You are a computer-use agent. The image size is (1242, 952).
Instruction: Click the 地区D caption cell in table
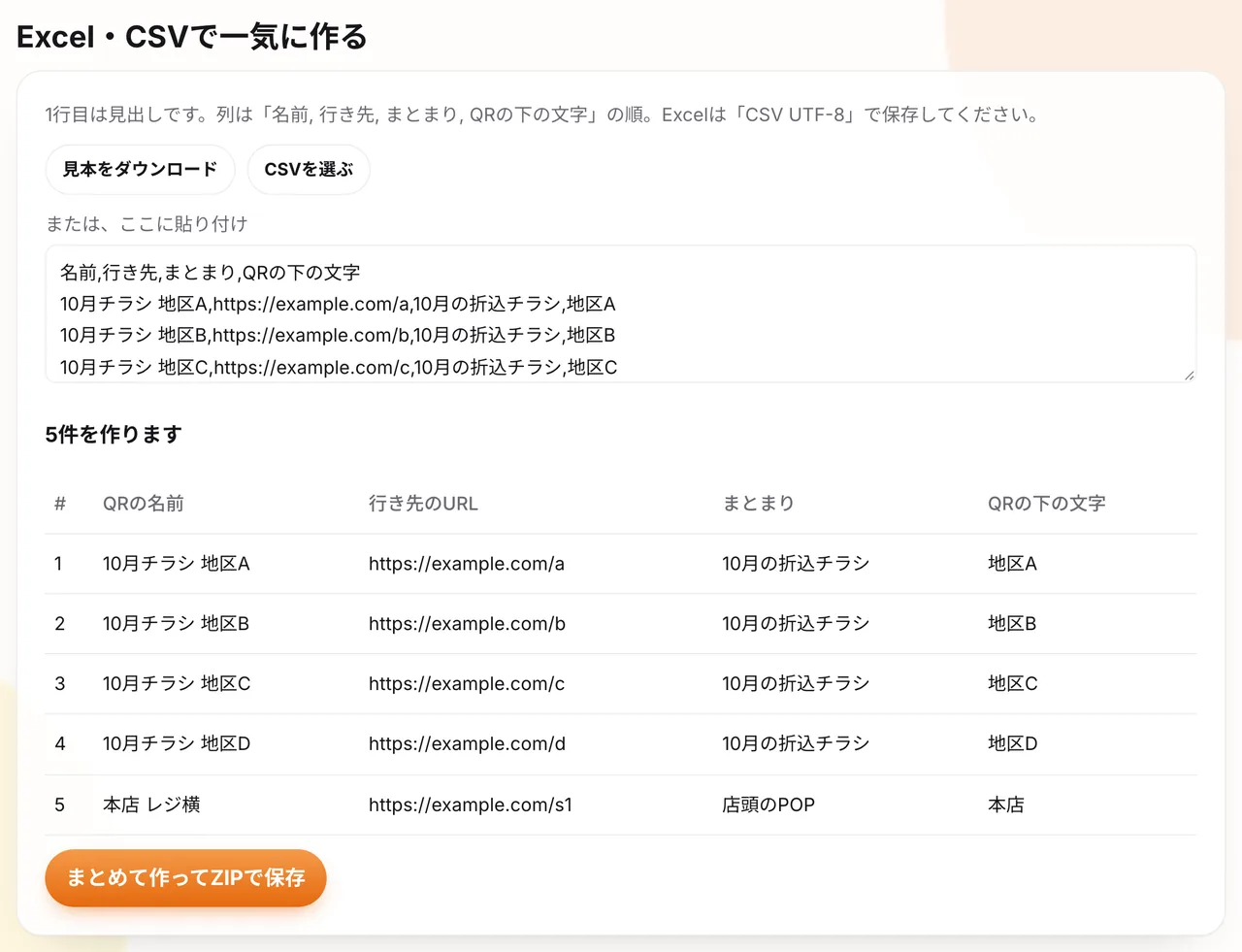[x=1013, y=744]
